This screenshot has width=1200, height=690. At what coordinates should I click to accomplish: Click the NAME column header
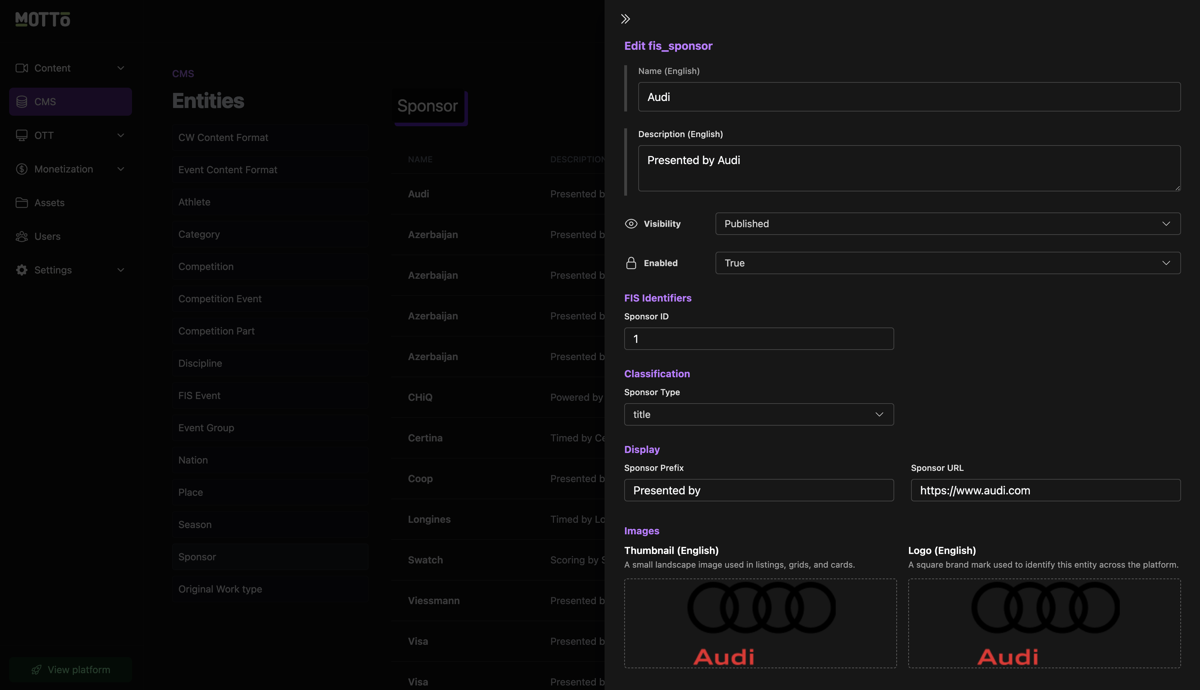click(420, 160)
